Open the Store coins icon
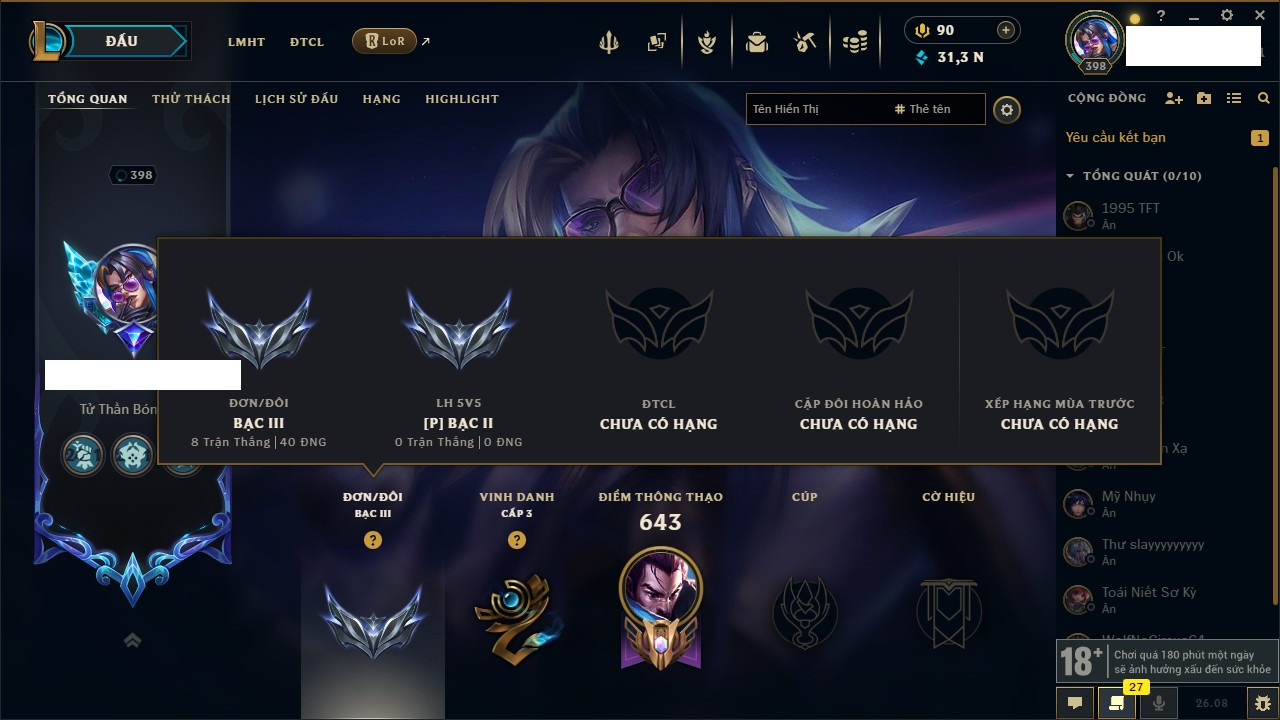This screenshot has width=1280, height=720. point(854,42)
